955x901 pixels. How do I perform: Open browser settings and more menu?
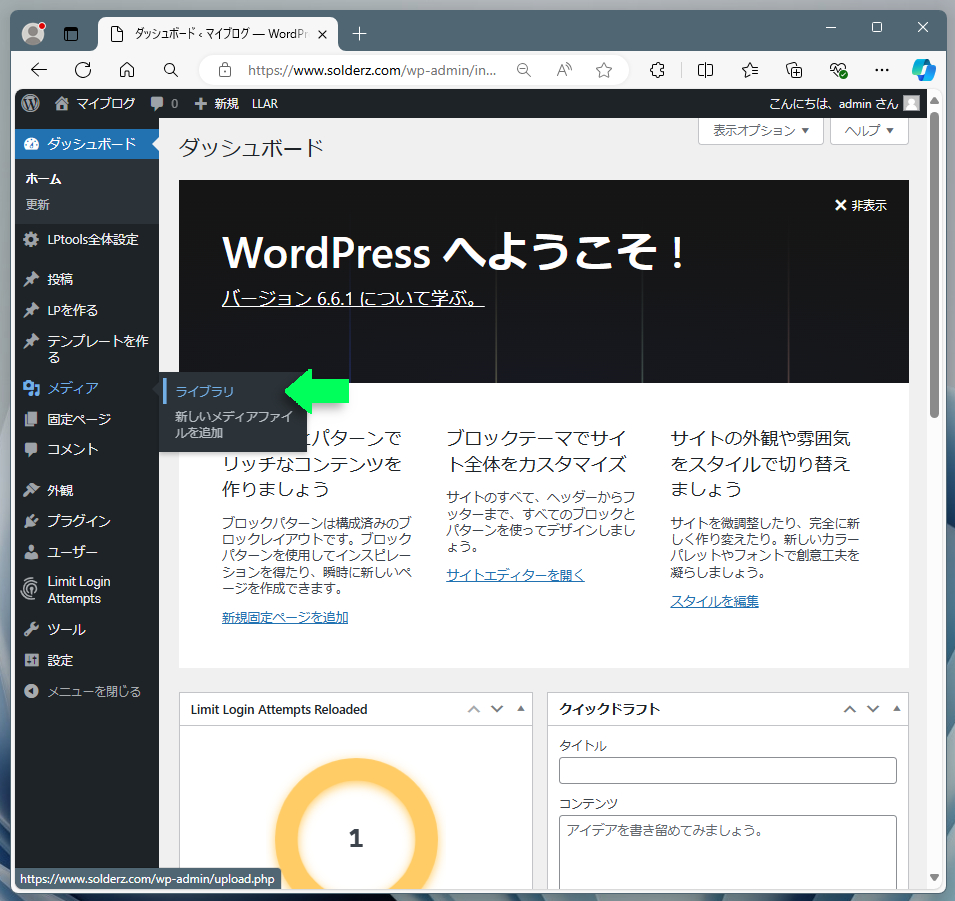point(882,70)
